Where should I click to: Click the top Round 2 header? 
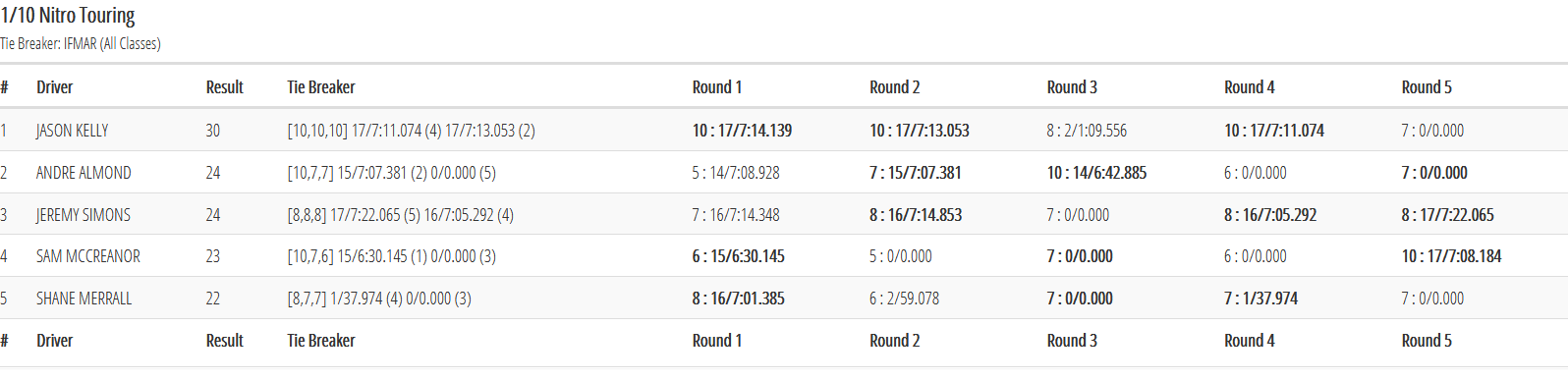coord(895,87)
